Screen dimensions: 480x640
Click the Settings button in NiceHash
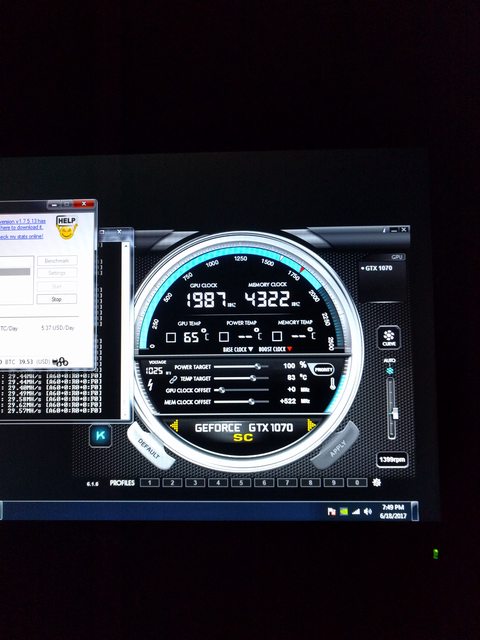point(57,273)
